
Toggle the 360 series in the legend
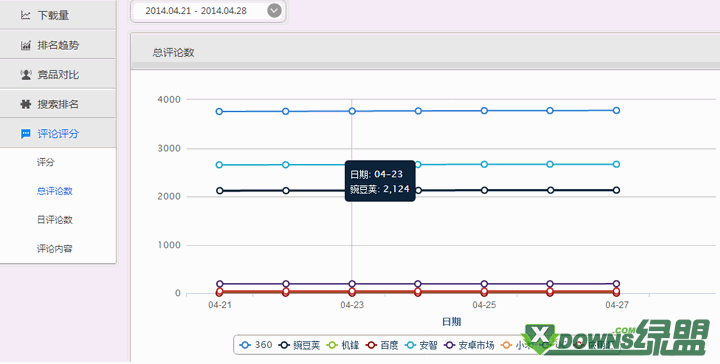(256, 345)
